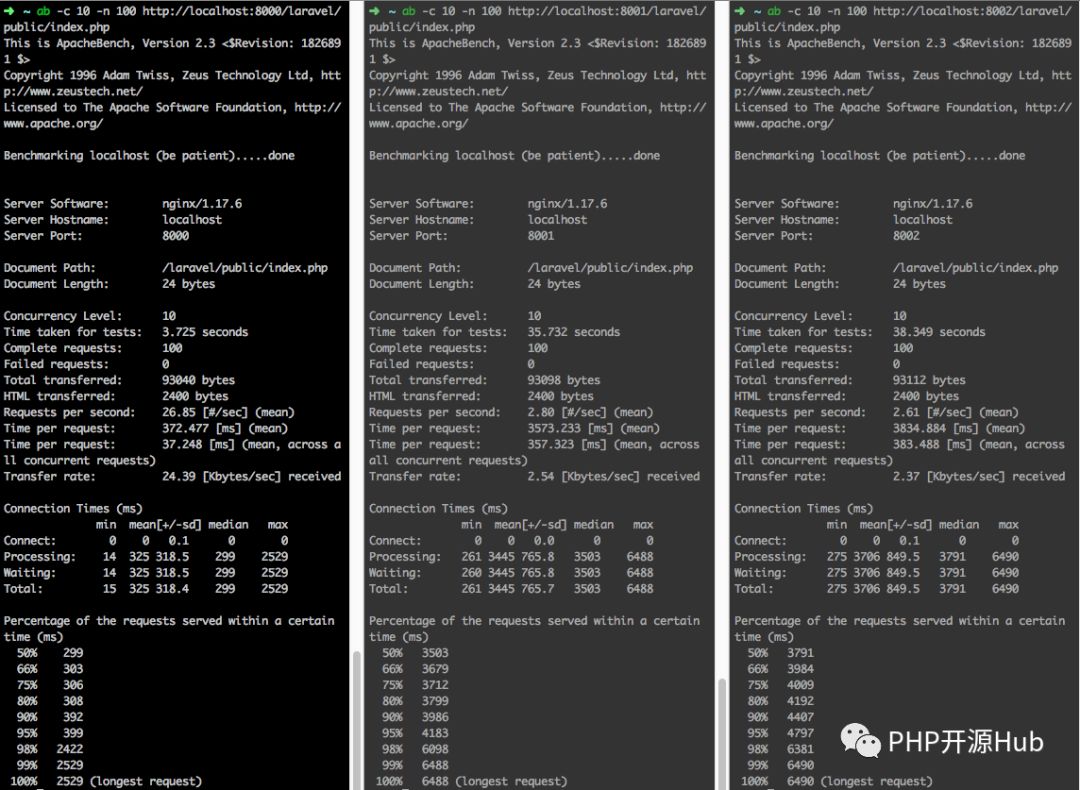Click the standard deviation "765.7" in the Total row
Screen dimensions: 1080x790
(x=538, y=589)
